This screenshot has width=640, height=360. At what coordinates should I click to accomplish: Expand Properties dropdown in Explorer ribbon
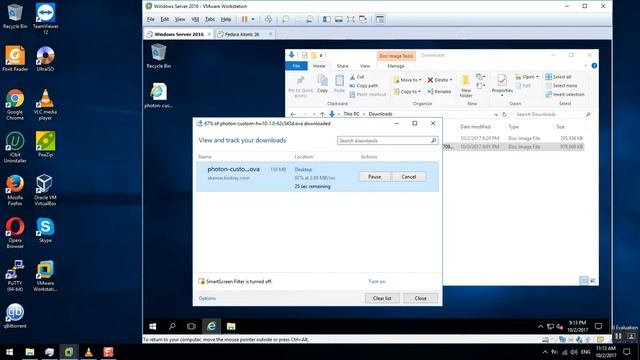pyautogui.click(x=502, y=96)
